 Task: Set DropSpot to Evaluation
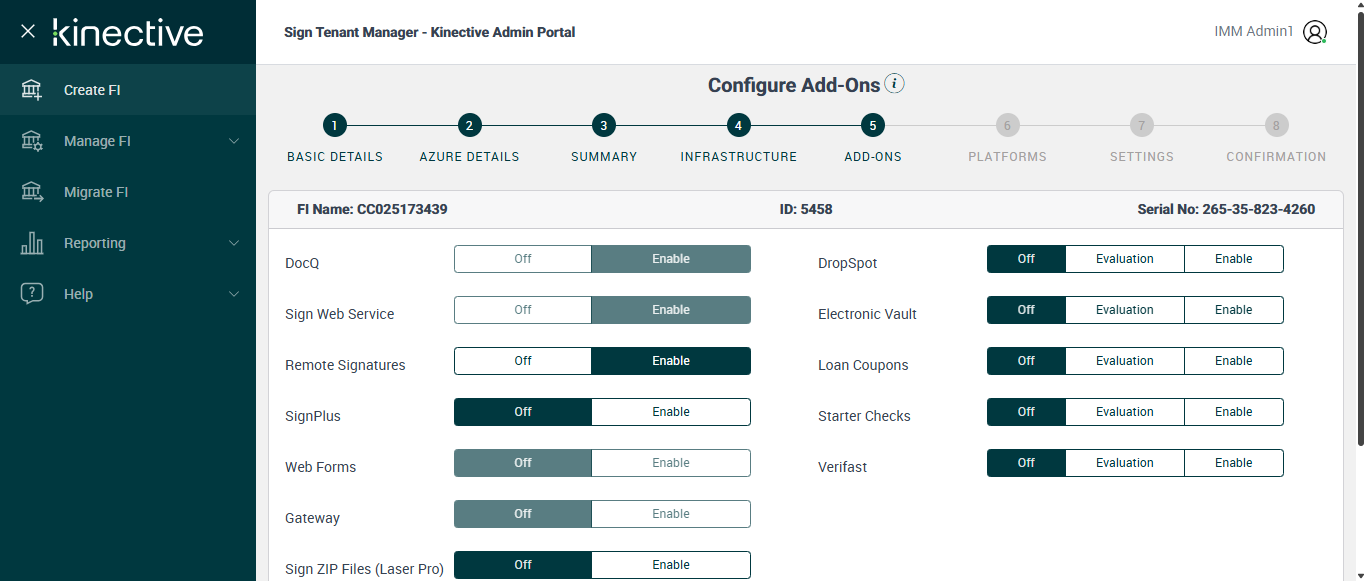tap(1124, 259)
